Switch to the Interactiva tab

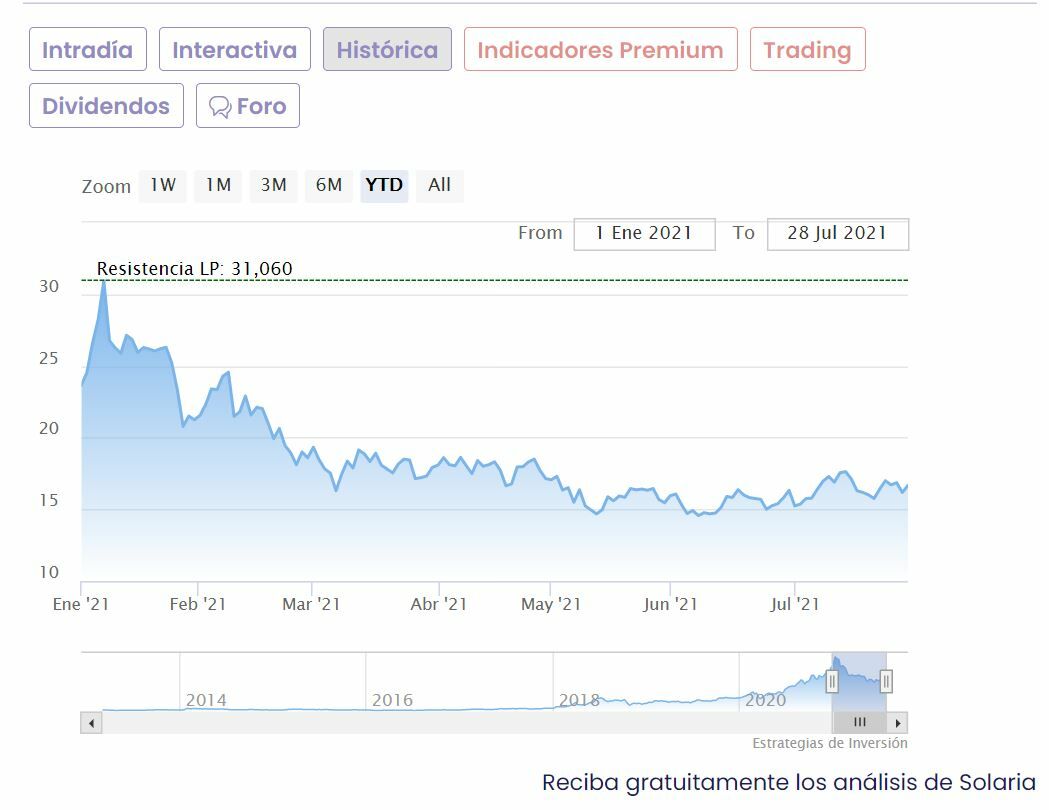tap(235, 50)
